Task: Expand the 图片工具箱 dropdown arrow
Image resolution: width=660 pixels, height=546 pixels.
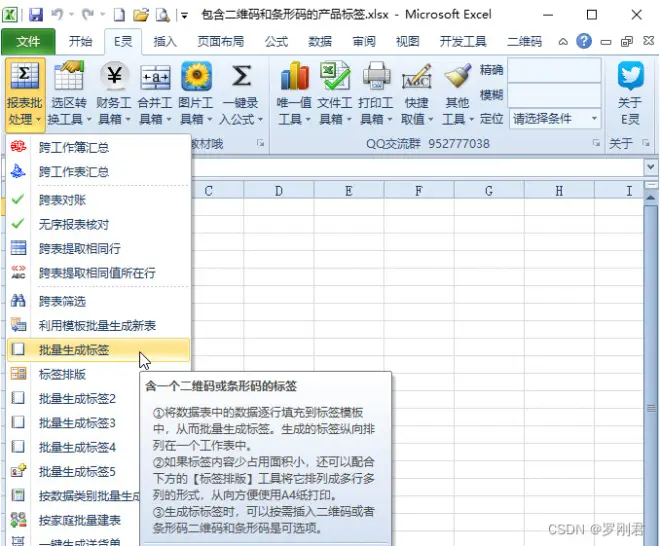Action: (x=210, y=120)
